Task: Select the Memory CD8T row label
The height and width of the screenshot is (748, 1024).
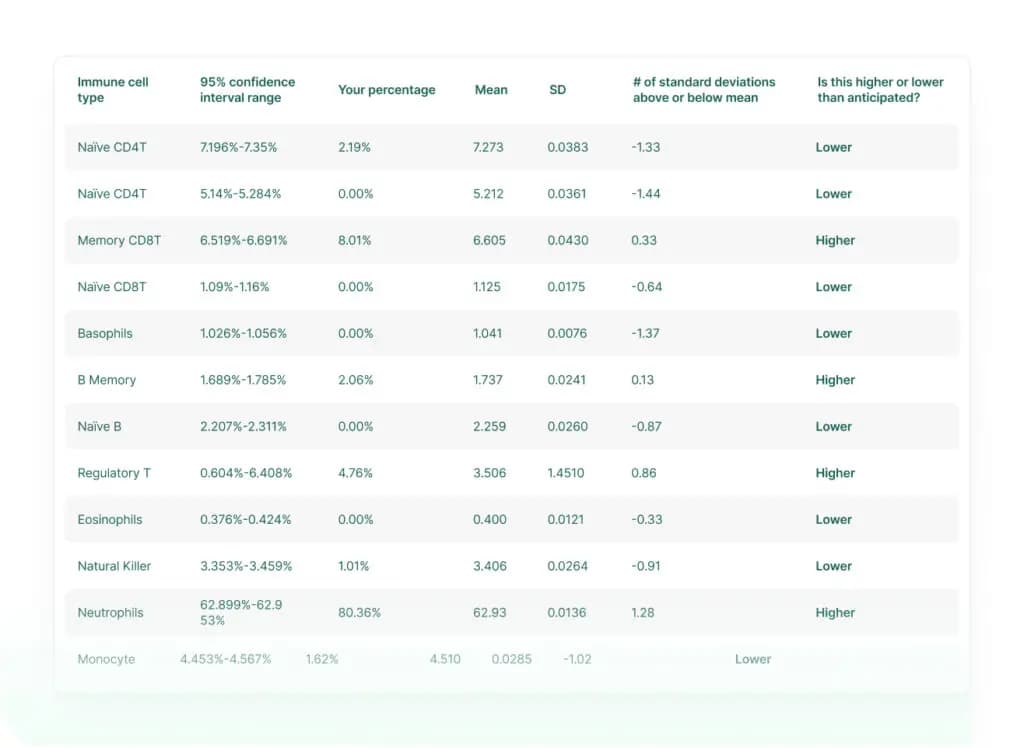Action: [x=119, y=240]
